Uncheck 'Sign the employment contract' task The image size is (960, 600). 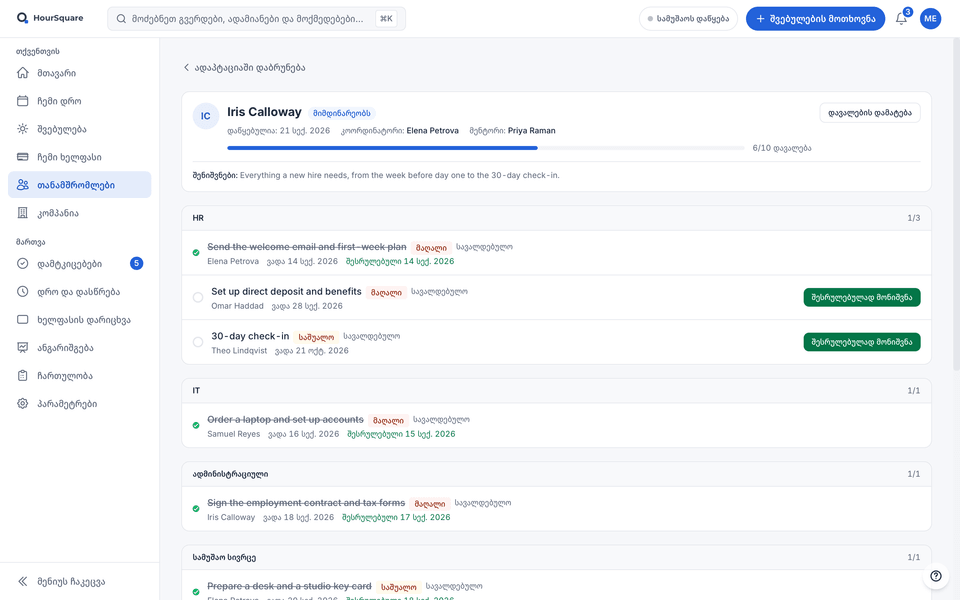tap(196, 509)
